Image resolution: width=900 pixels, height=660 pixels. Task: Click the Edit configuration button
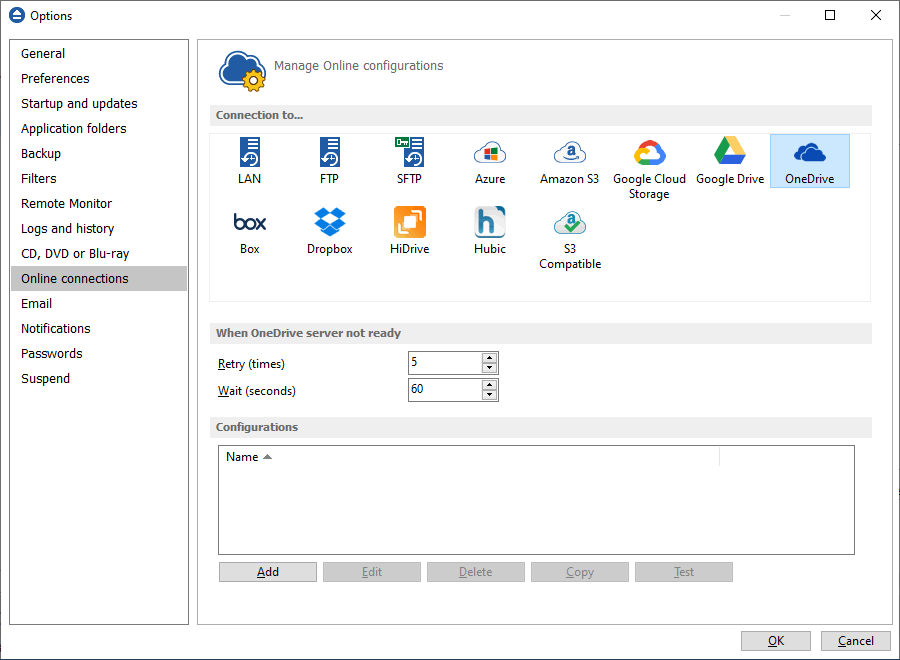(371, 572)
